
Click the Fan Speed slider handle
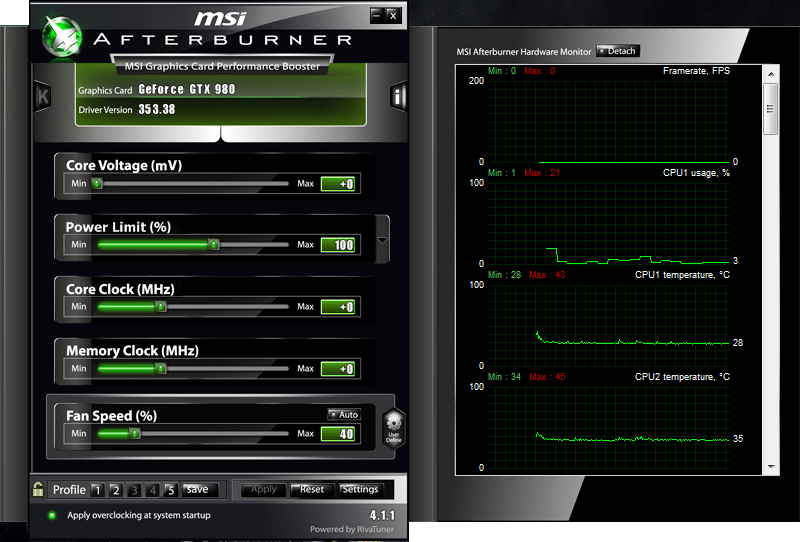(x=135, y=434)
